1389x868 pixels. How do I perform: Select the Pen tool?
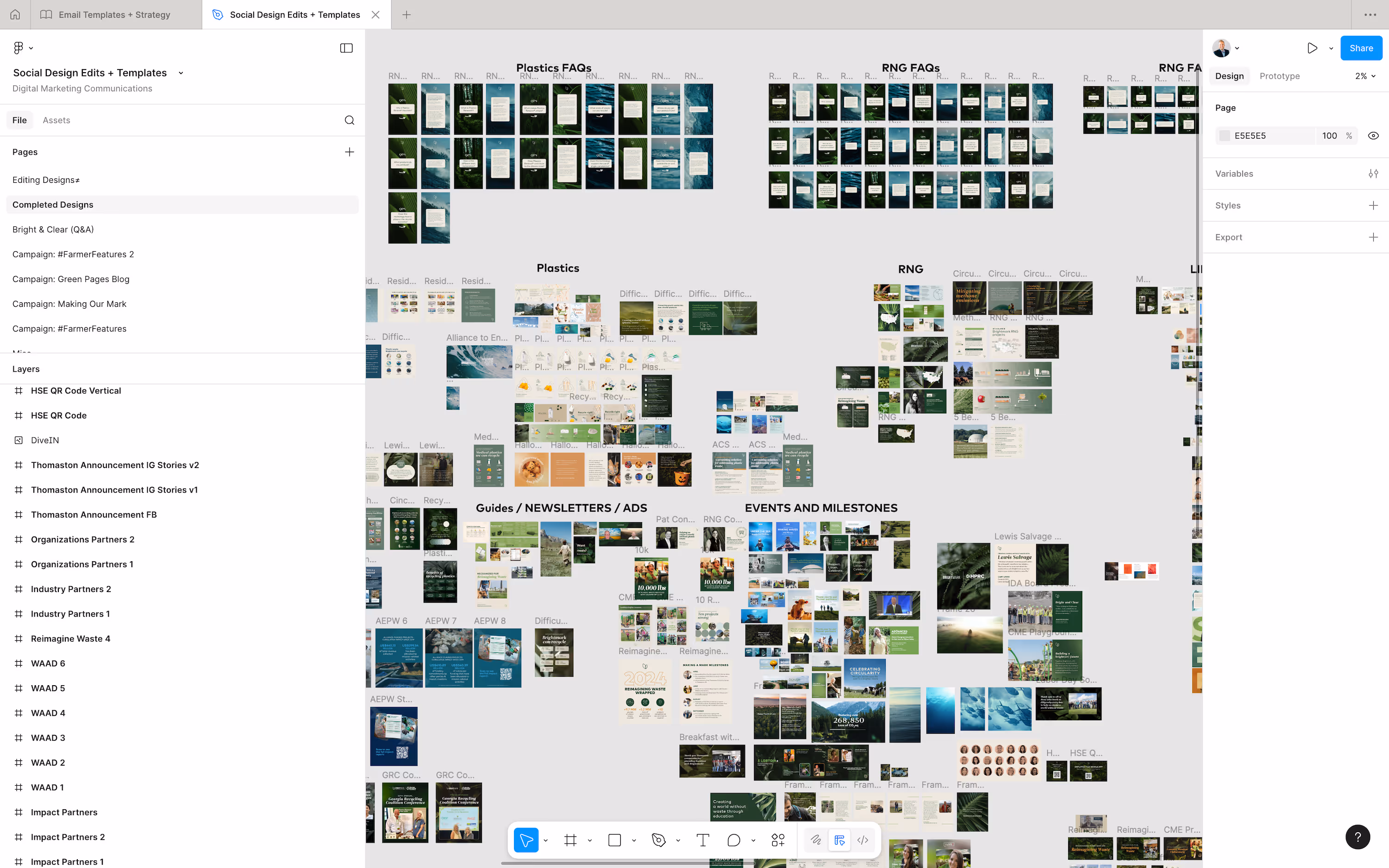(x=658, y=840)
